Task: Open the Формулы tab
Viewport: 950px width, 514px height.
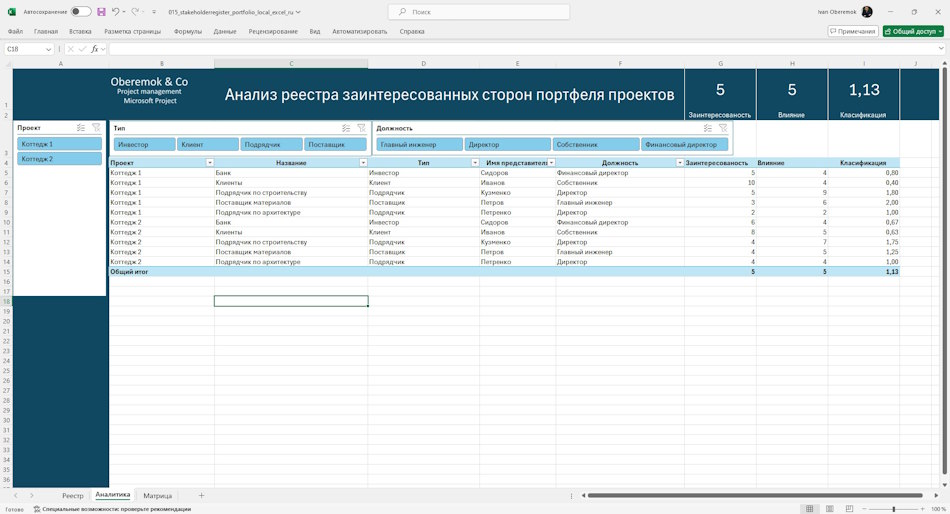Action: click(188, 32)
